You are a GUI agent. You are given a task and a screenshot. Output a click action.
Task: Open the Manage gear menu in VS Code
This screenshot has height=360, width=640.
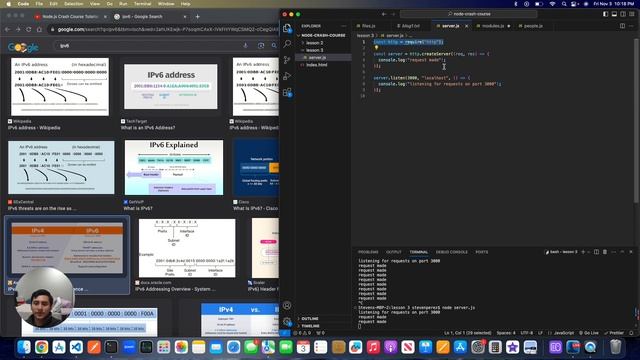coord(287,322)
